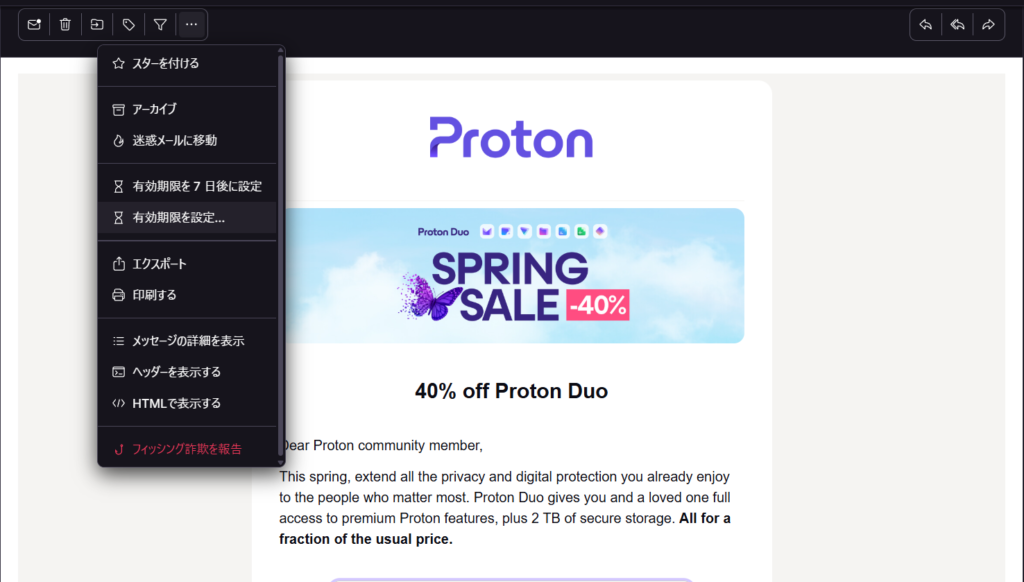Select 迷惑メールに移動 menu entry
The image size is (1024, 582).
(174, 140)
